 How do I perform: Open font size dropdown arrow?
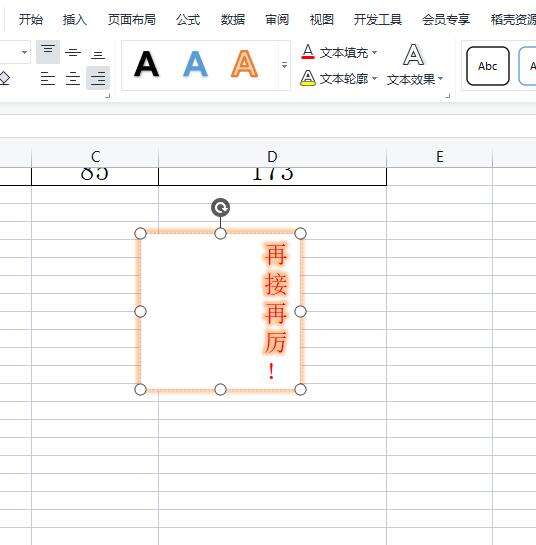coord(24,52)
